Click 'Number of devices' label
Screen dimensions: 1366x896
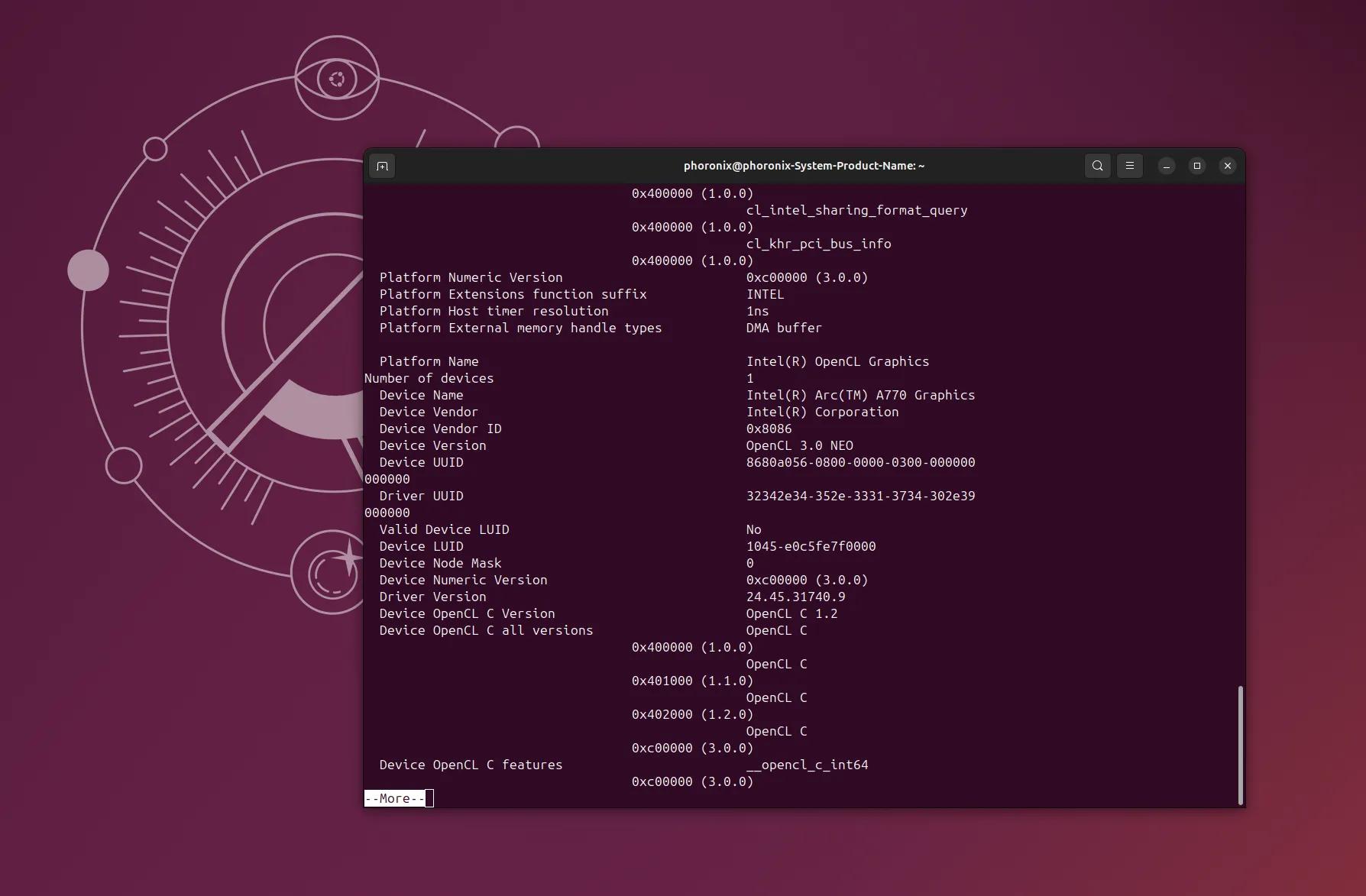[x=429, y=378]
